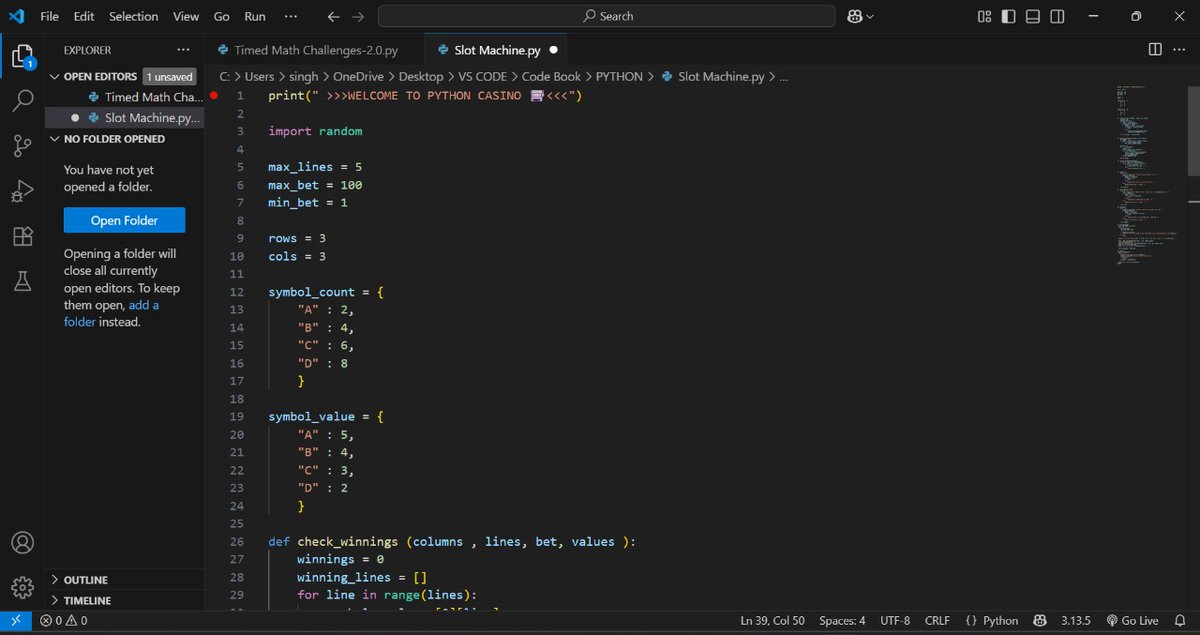Click the Open Folder button
1200x635 pixels.
coord(124,220)
